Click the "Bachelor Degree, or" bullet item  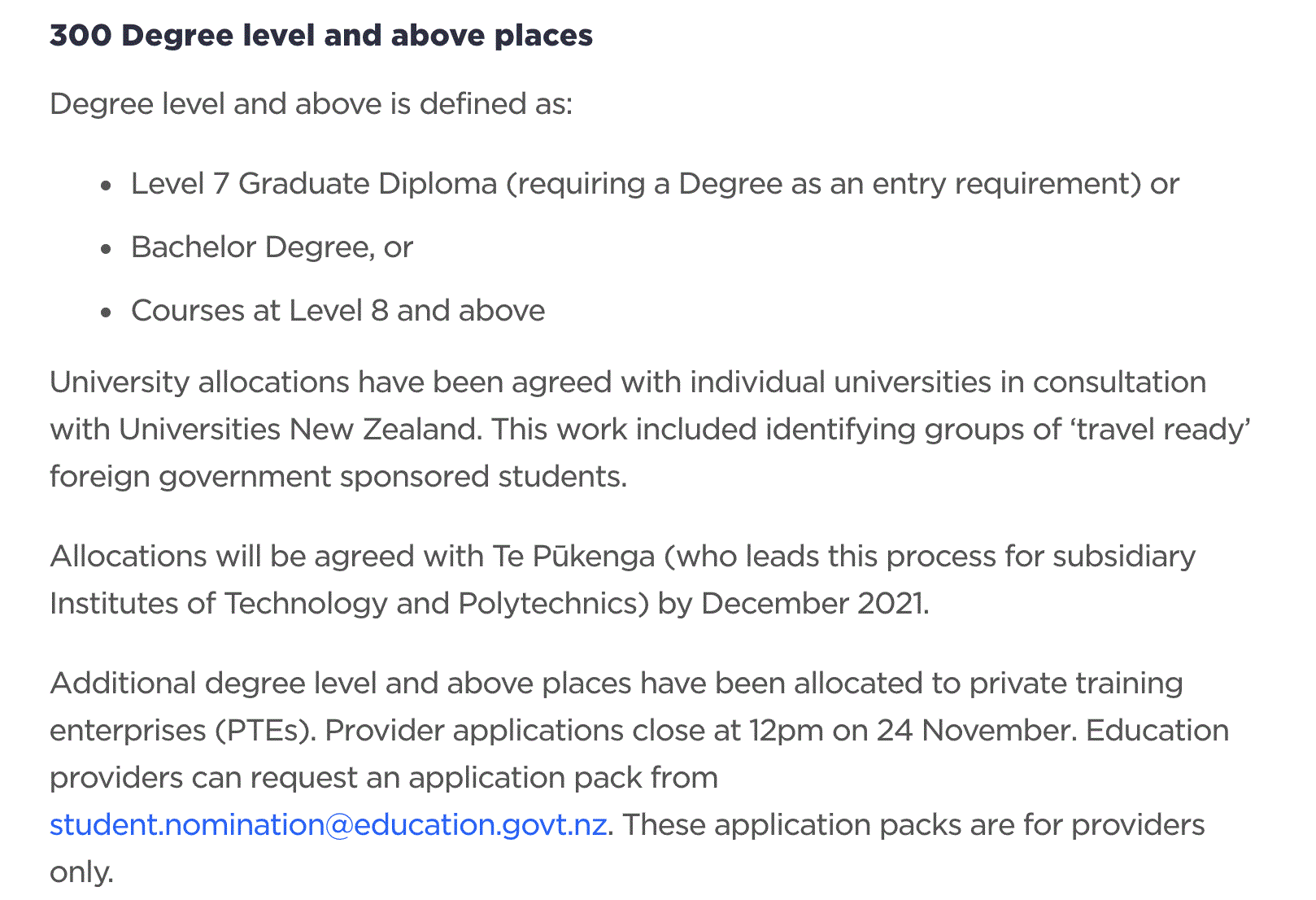[x=272, y=247]
